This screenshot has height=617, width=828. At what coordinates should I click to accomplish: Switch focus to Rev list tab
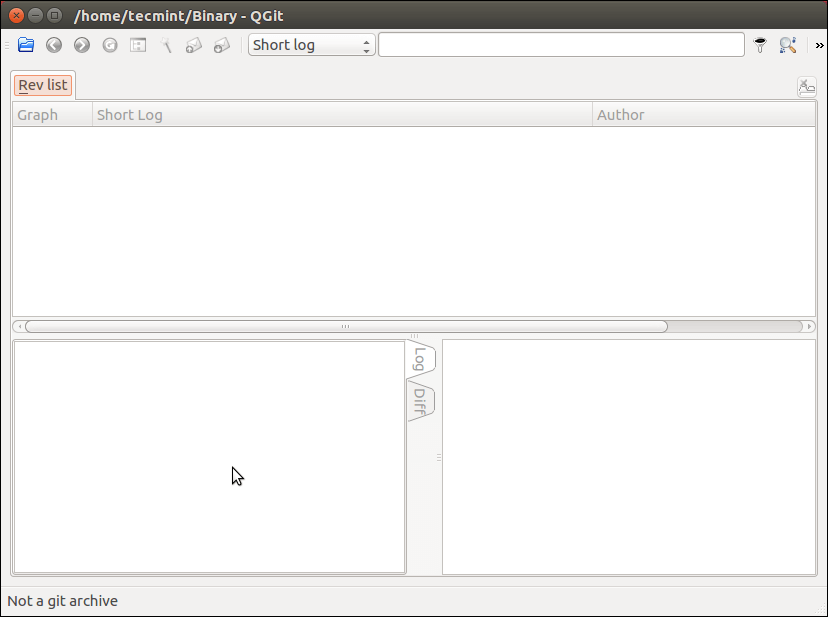(42, 85)
